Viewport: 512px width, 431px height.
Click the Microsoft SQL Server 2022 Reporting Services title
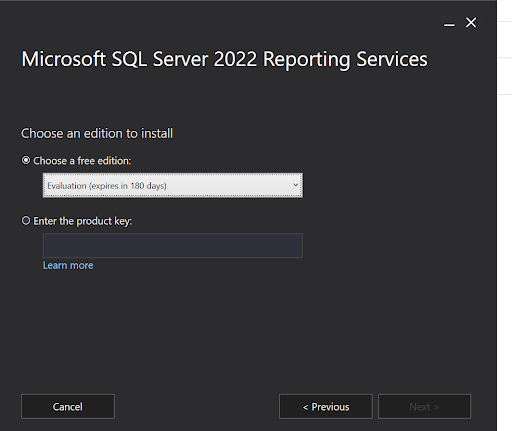click(224, 60)
